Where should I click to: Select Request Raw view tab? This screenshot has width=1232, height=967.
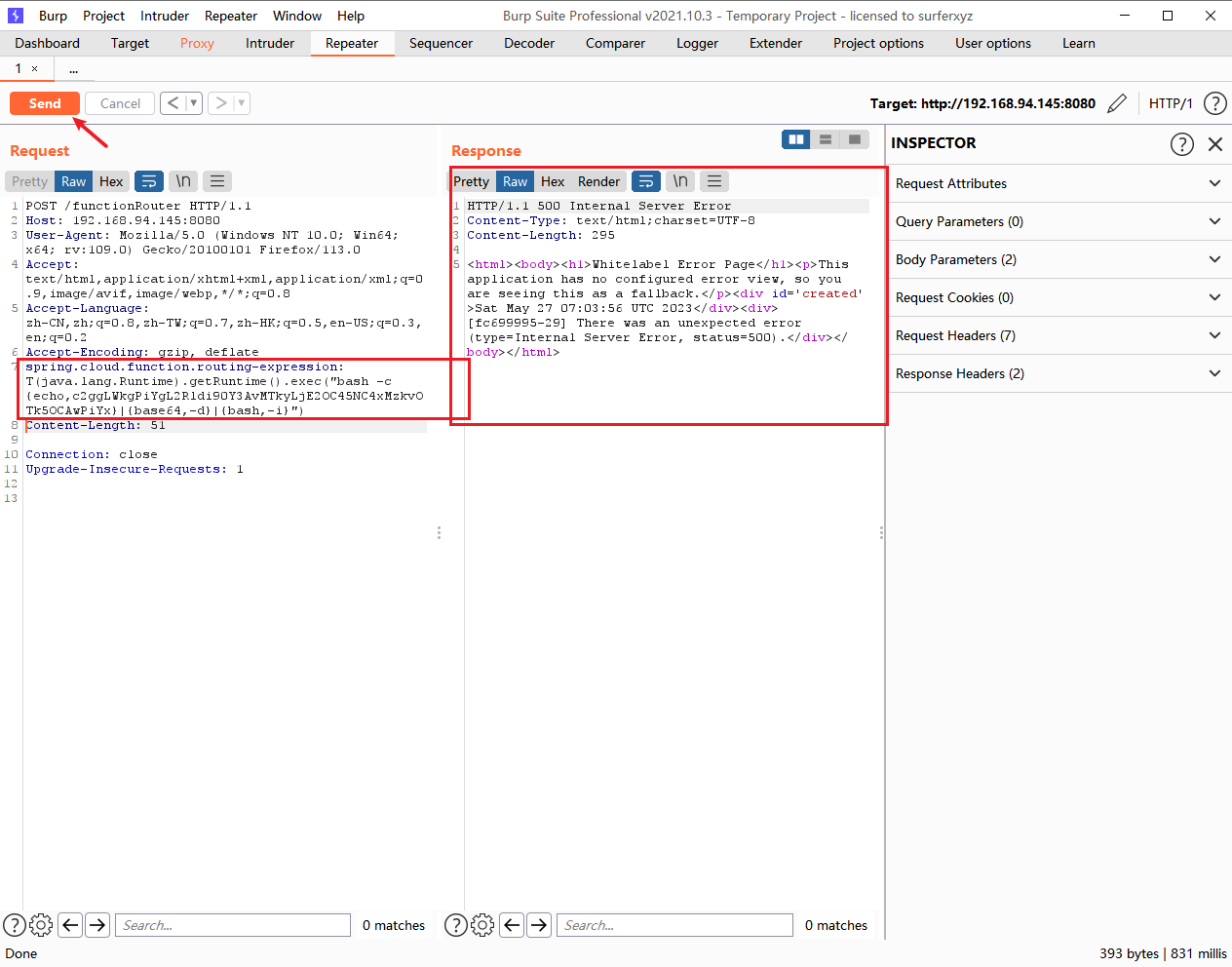pyautogui.click(x=74, y=181)
